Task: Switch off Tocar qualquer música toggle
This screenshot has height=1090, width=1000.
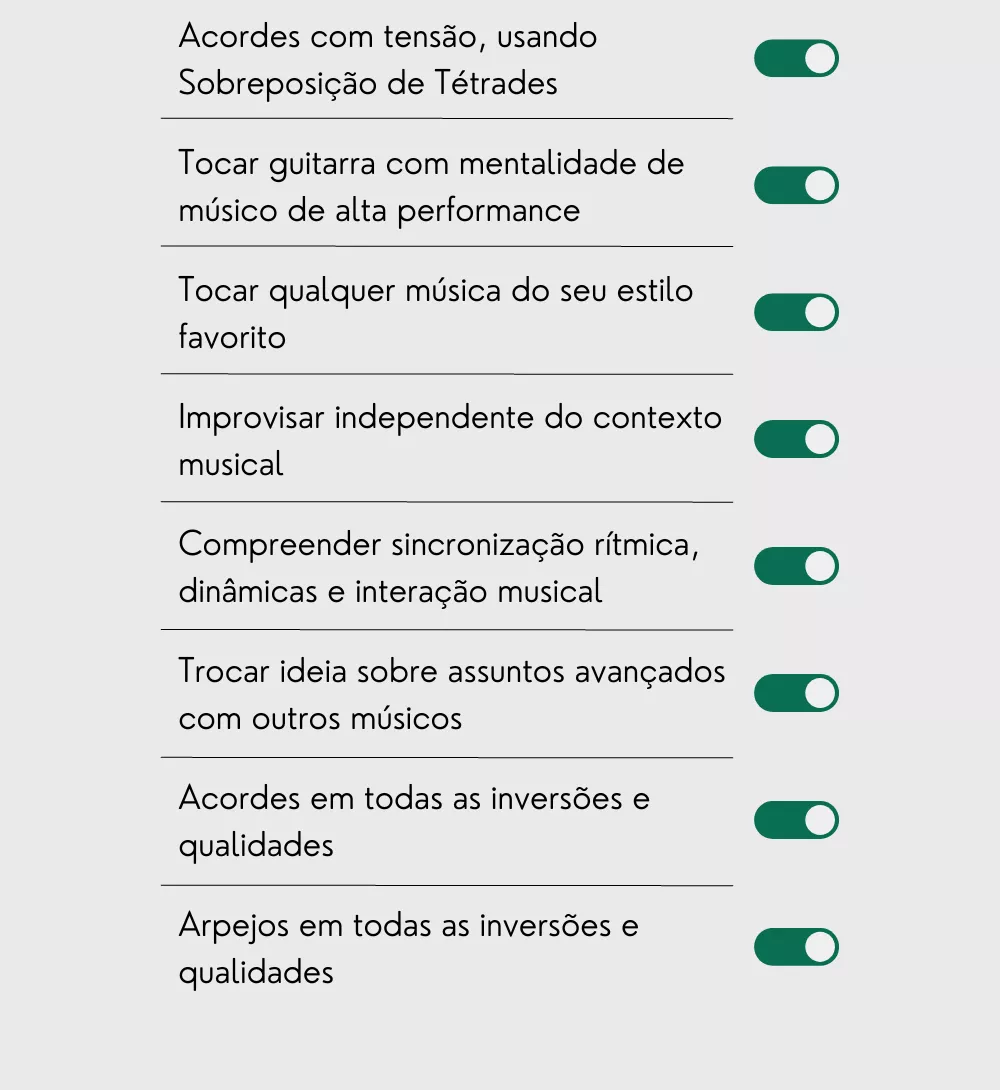Action: 796,313
